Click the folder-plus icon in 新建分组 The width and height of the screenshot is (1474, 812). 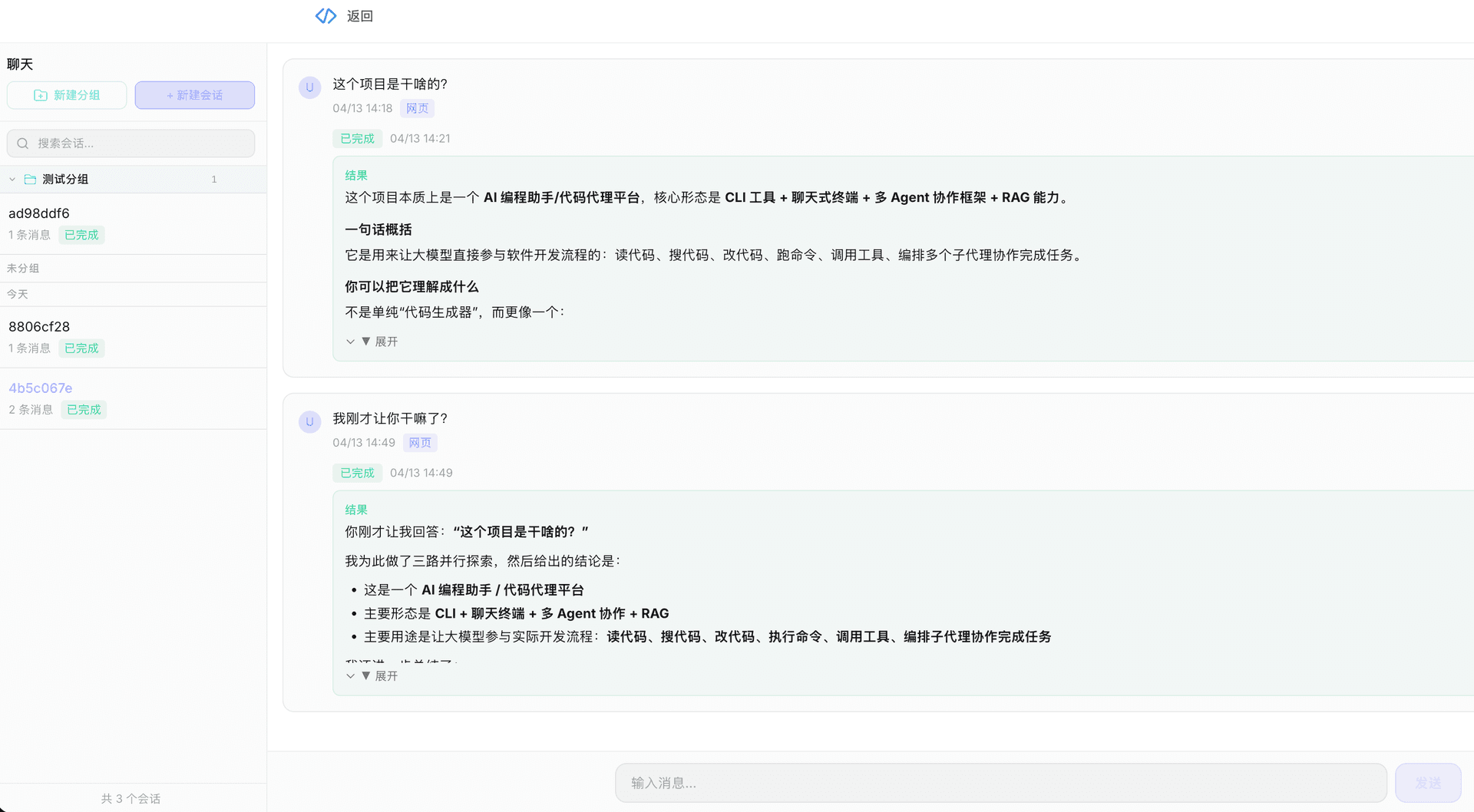coord(41,94)
